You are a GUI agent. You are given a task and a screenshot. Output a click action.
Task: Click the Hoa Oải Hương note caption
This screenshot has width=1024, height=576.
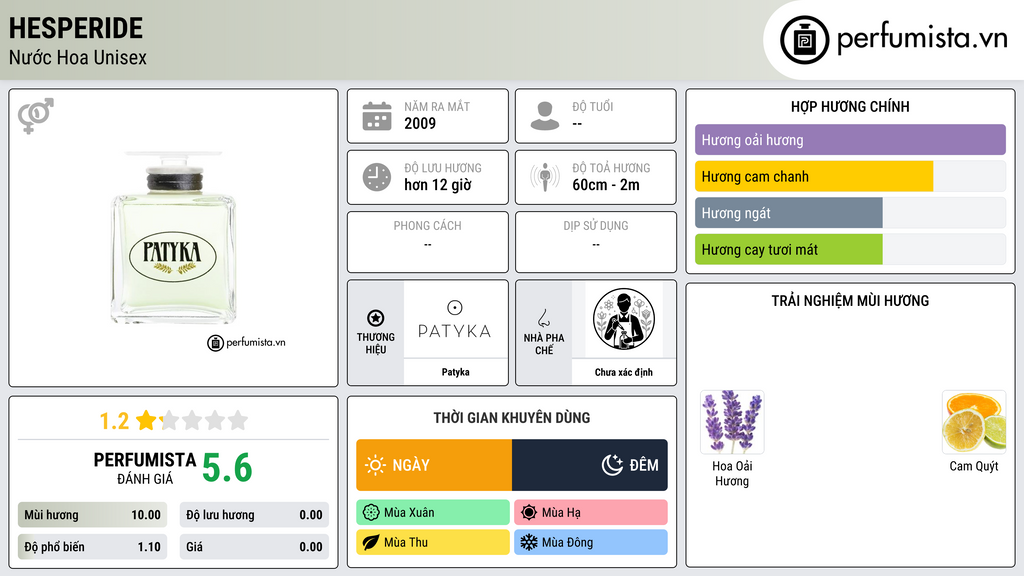click(x=732, y=473)
